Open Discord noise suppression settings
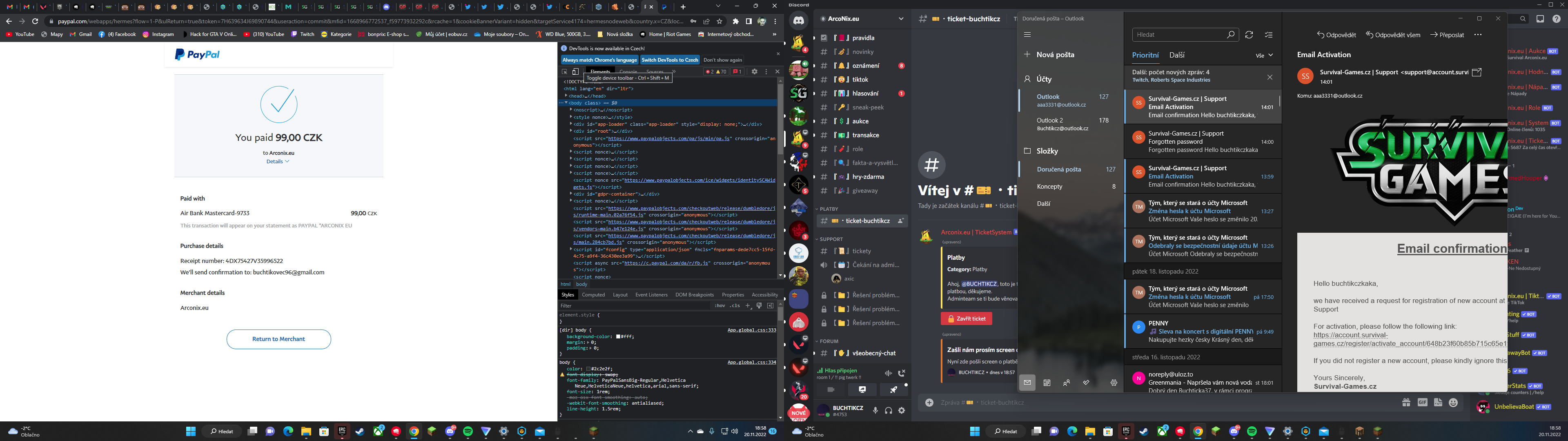This screenshot has height=441, width=1568. coord(888,373)
